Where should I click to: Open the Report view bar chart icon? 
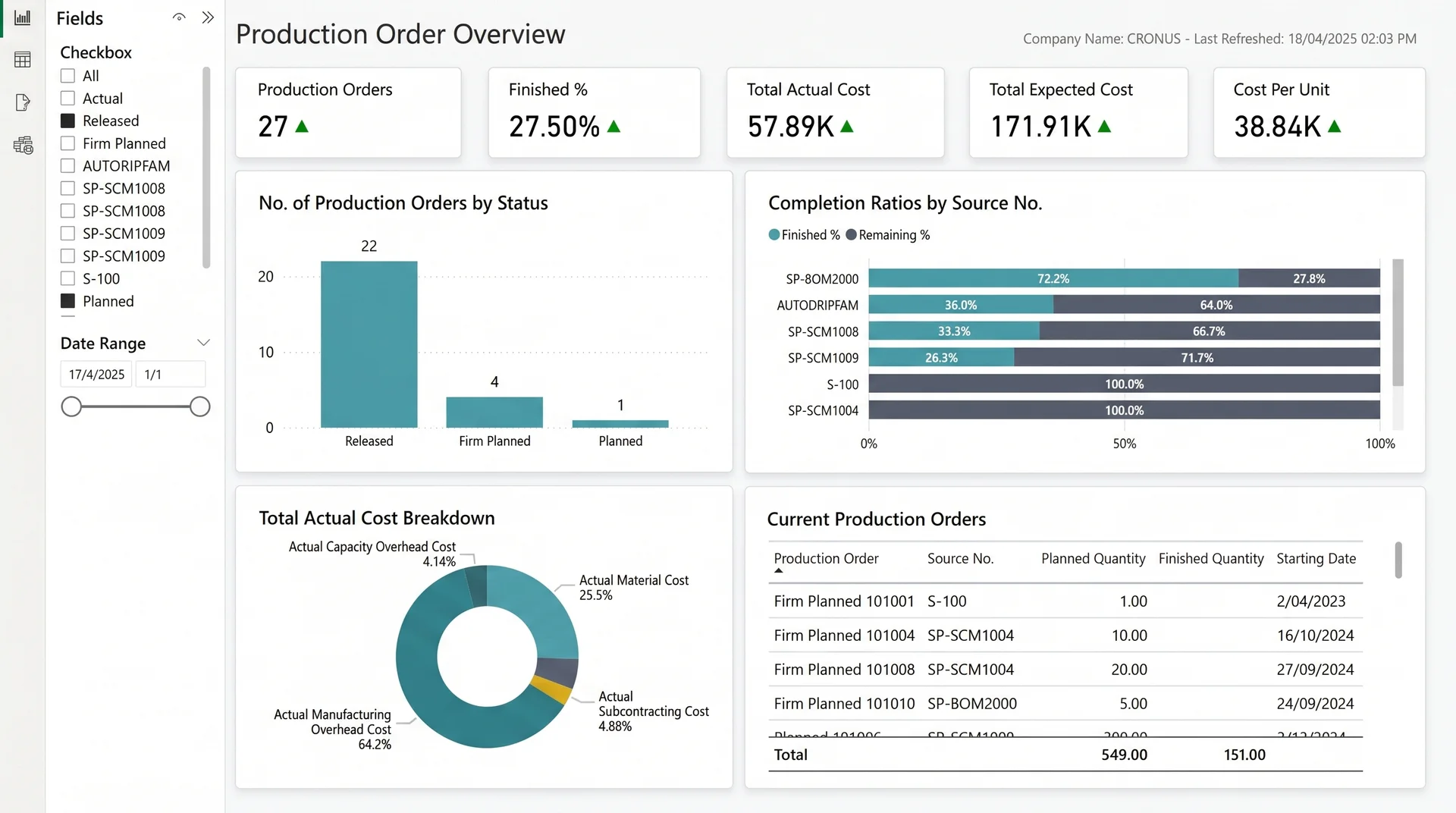click(23, 17)
